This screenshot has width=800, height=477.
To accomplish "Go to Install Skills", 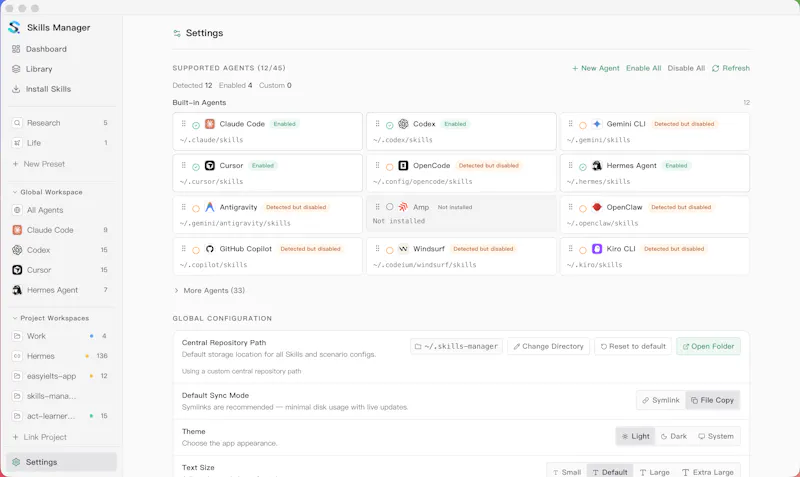I will click(x=61, y=89).
